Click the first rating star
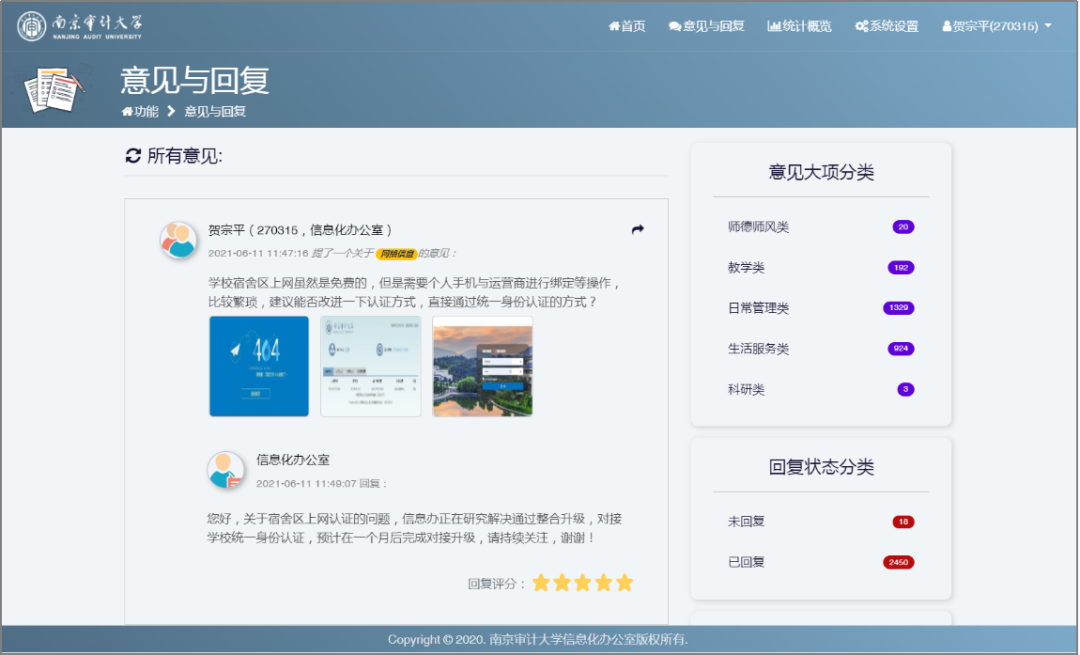The height and width of the screenshot is (655, 1080). (541, 583)
